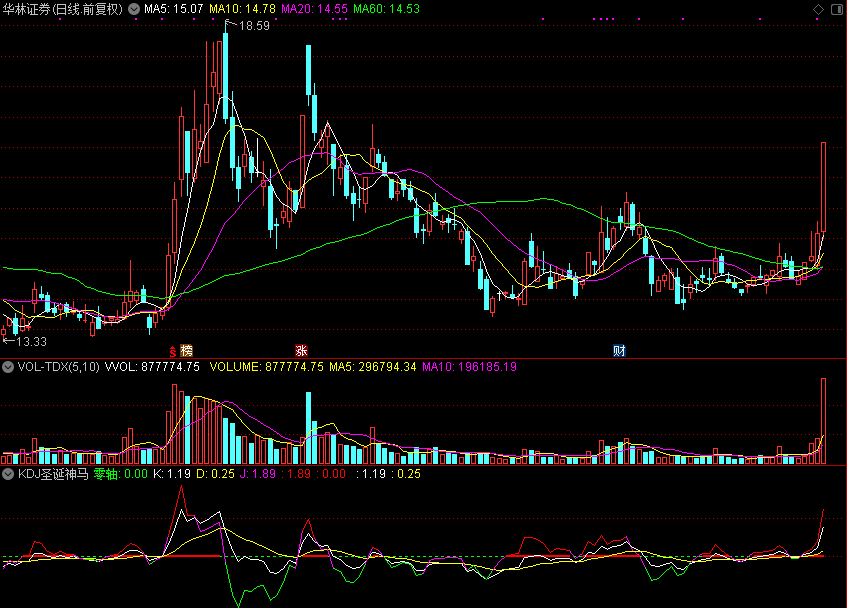The height and width of the screenshot is (608, 847).
Task: Toggle the side panel icon at top right
Action: (836, 8)
